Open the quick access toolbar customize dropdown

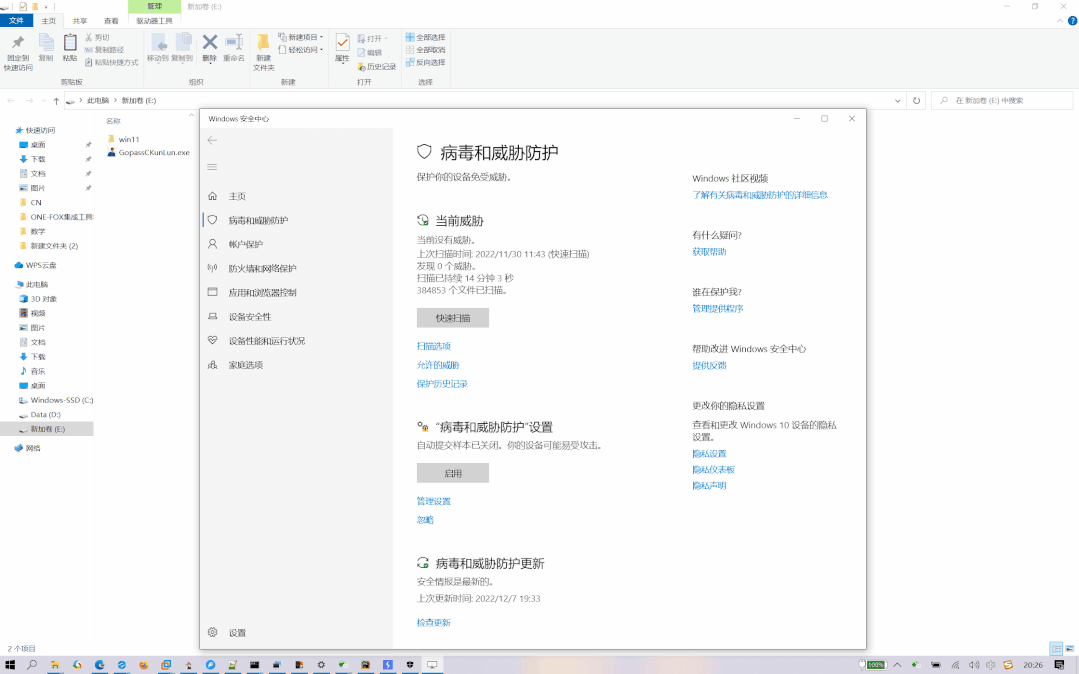click(47, 6)
